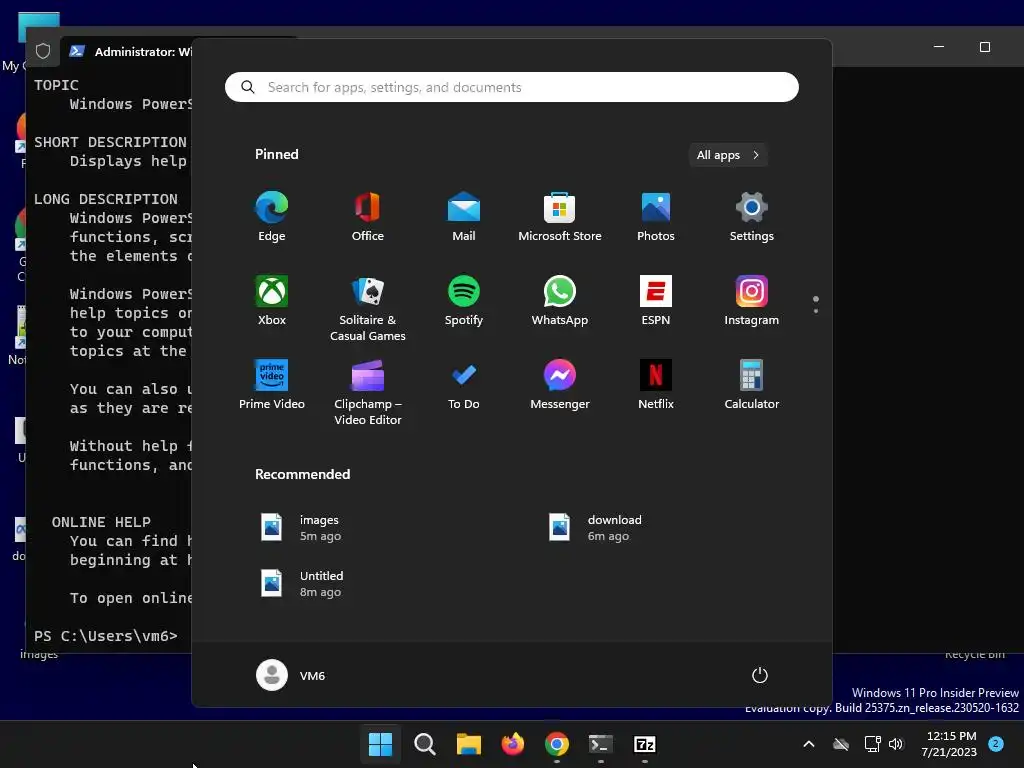The height and width of the screenshot is (768, 1024).
Task: Open Edge from pinned apps
Action: point(272,217)
